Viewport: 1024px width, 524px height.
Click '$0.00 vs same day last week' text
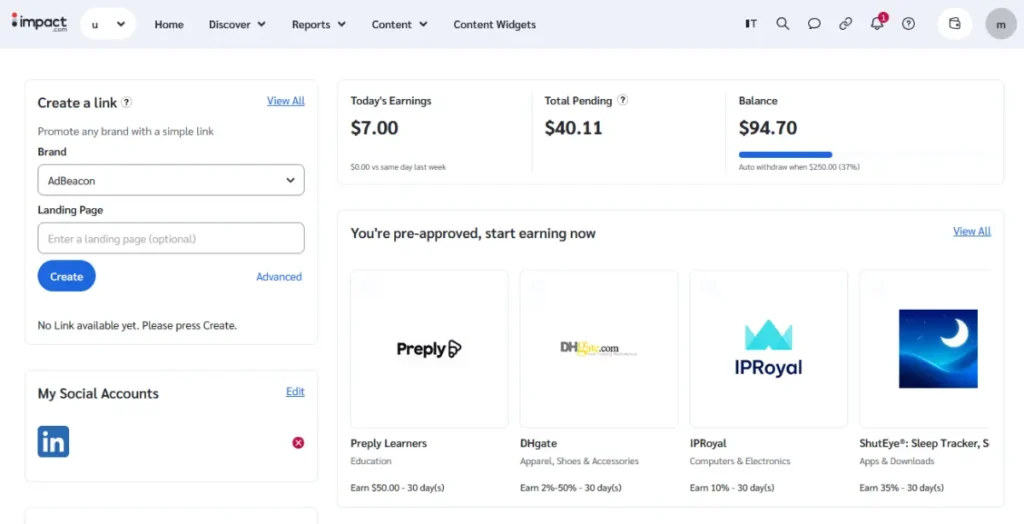pos(398,167)
